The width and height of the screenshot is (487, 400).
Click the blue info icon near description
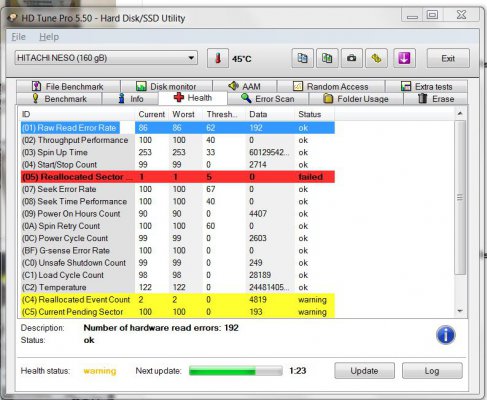(445, 335)
